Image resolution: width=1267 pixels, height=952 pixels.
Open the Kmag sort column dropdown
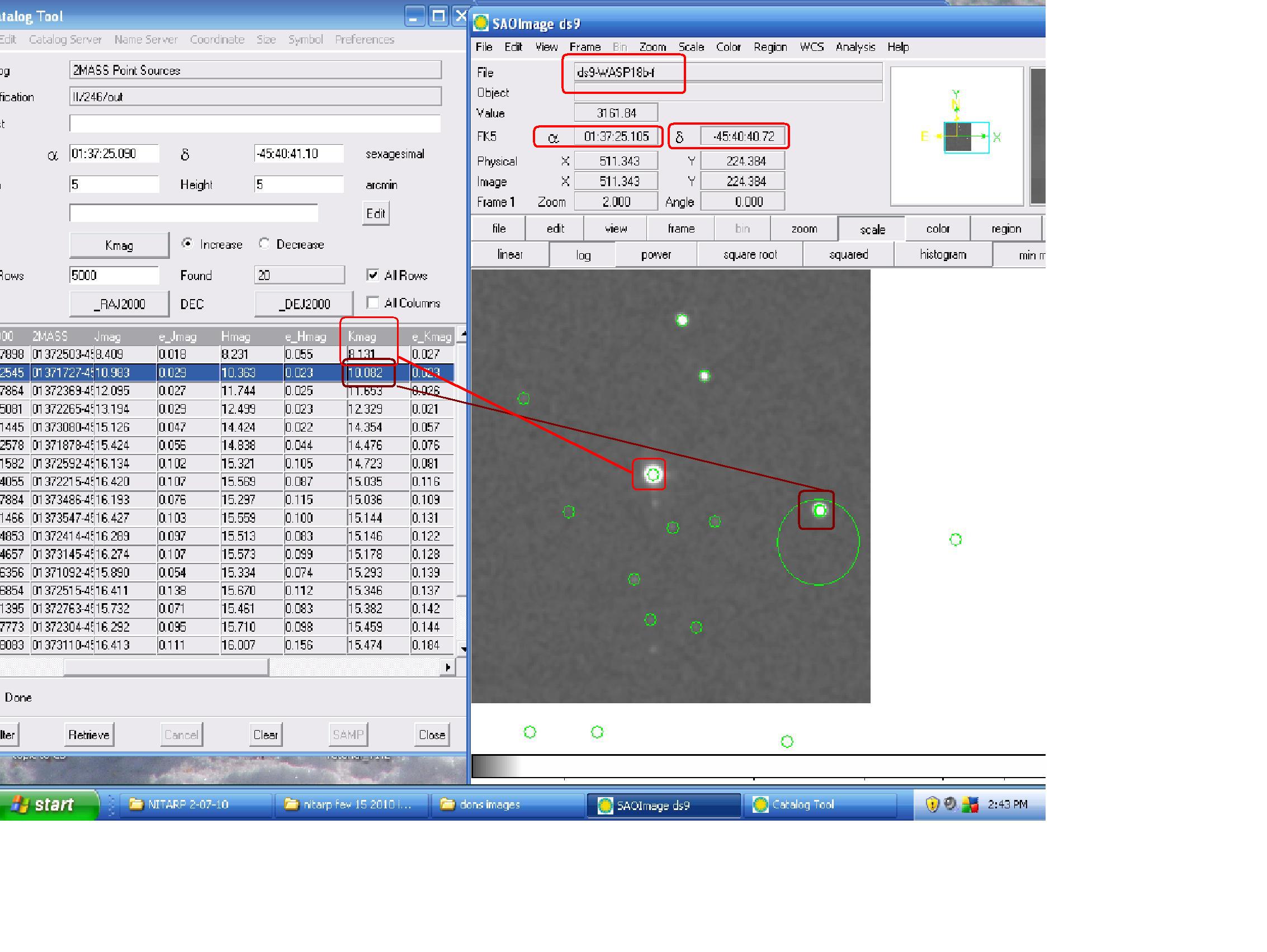click(x=119, y=245)
